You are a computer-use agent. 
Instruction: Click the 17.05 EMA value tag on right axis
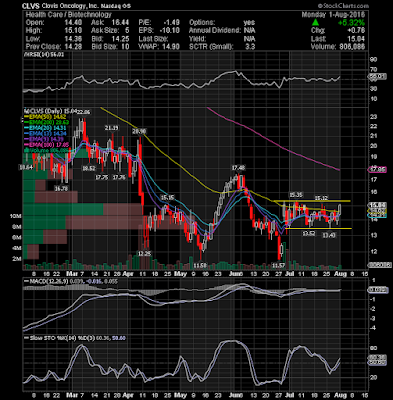[377, 170]
